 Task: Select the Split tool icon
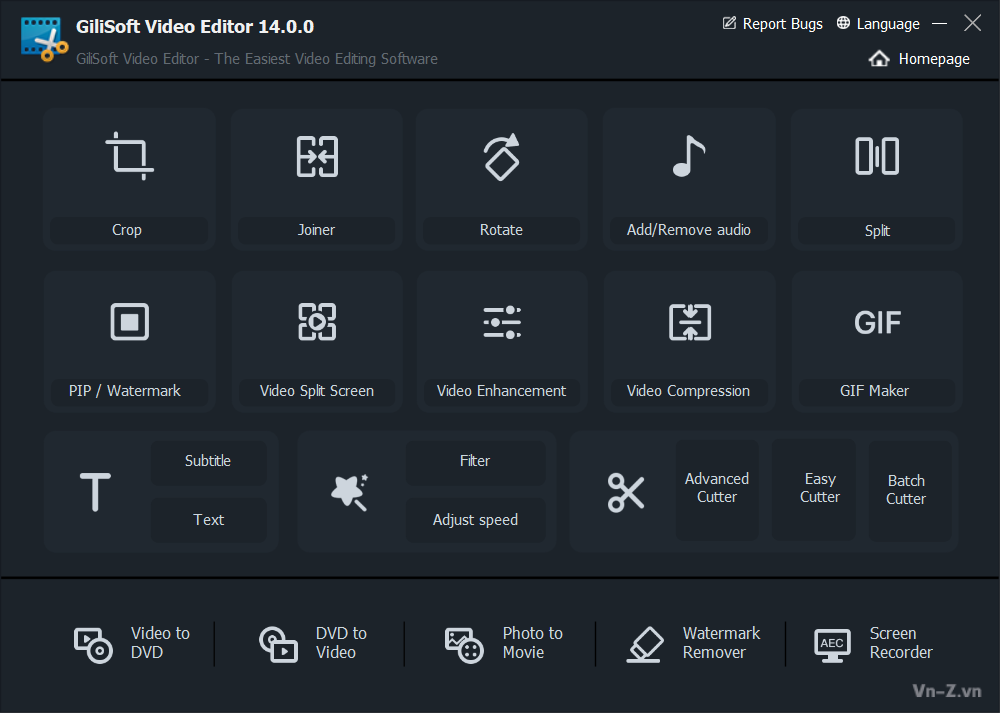[877, 157]
